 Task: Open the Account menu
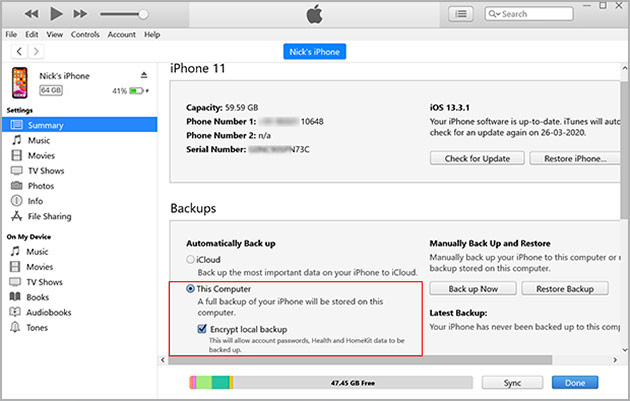point(121,34)
